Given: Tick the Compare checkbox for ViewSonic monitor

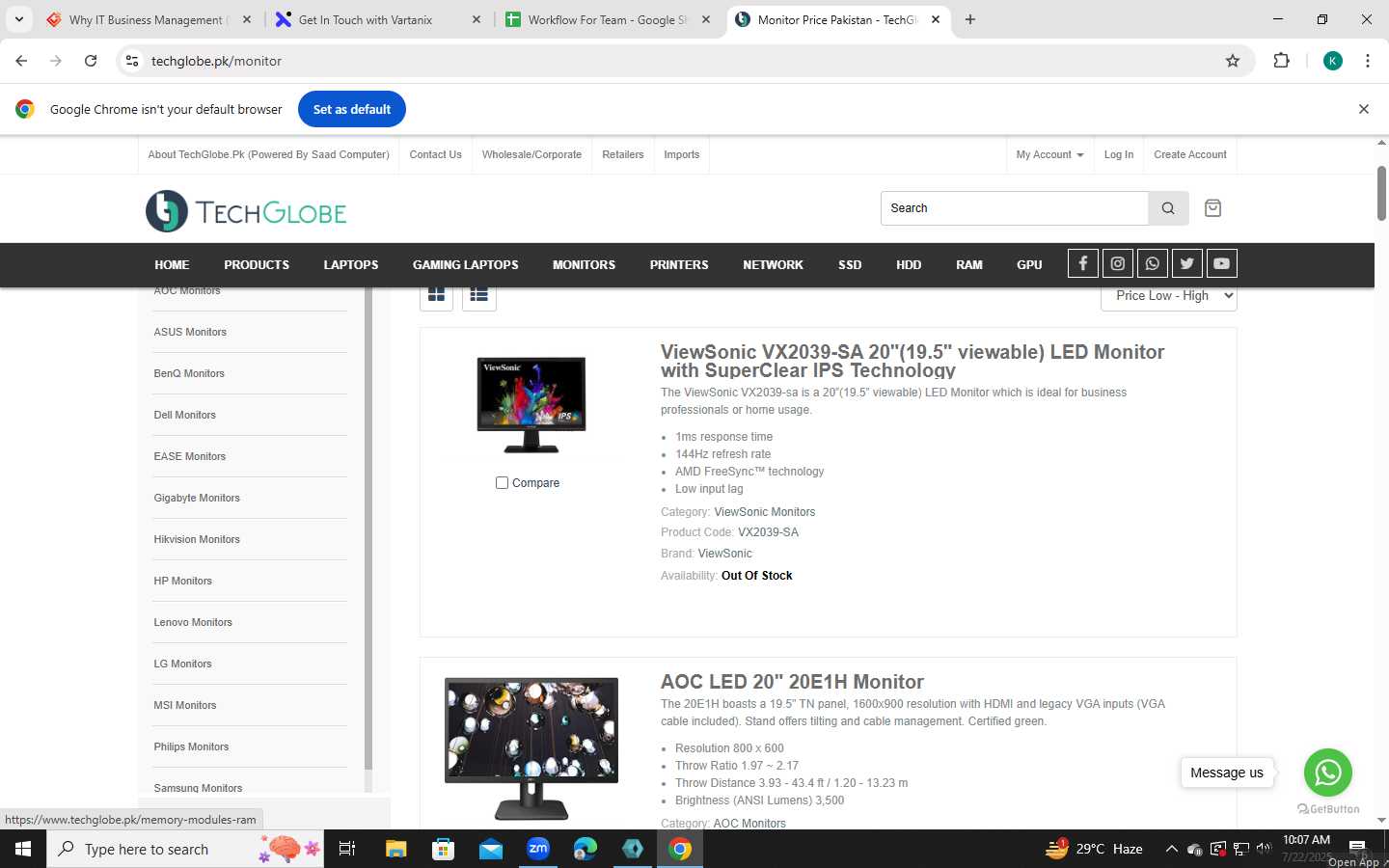Looking at the screenshot, I should point(502,482).
